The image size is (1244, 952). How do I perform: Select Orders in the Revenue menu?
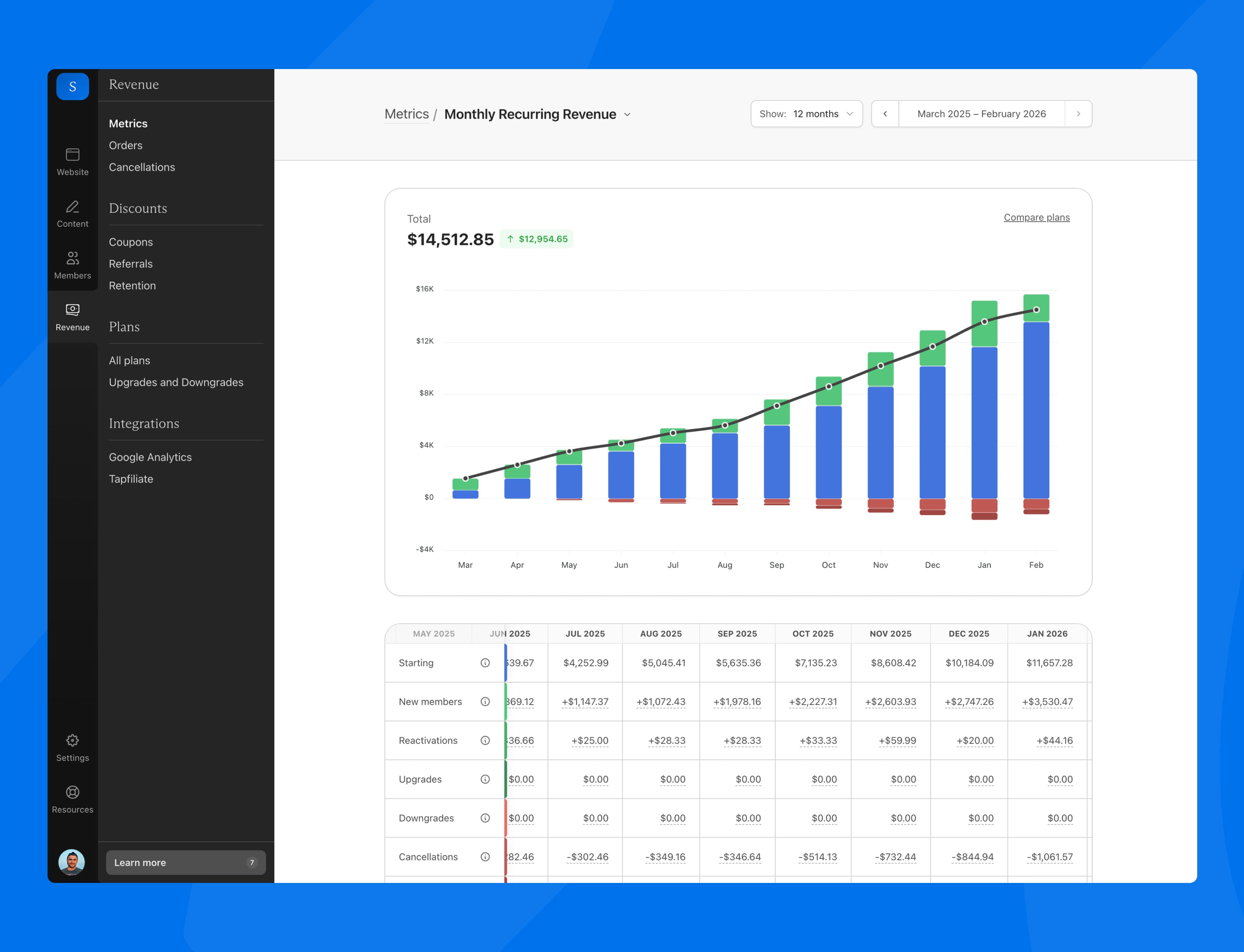(x=125, y=146)
